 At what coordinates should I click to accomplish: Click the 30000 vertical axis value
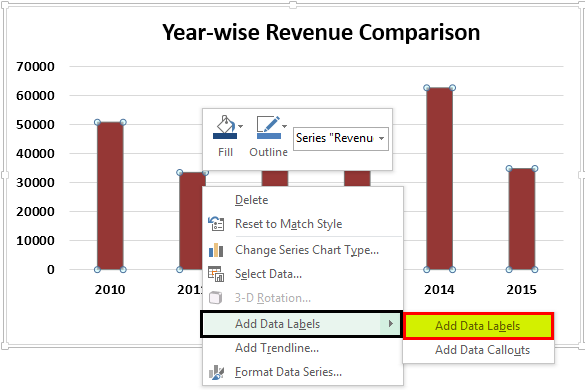coord(35,183)
